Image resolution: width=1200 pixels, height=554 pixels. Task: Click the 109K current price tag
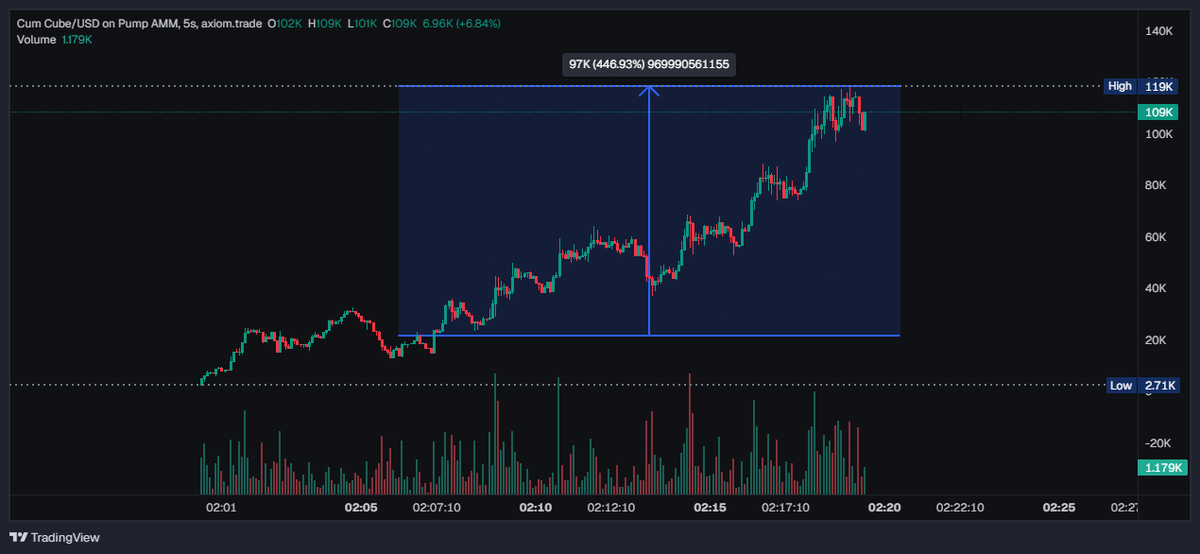click(x=1159, y=112)
